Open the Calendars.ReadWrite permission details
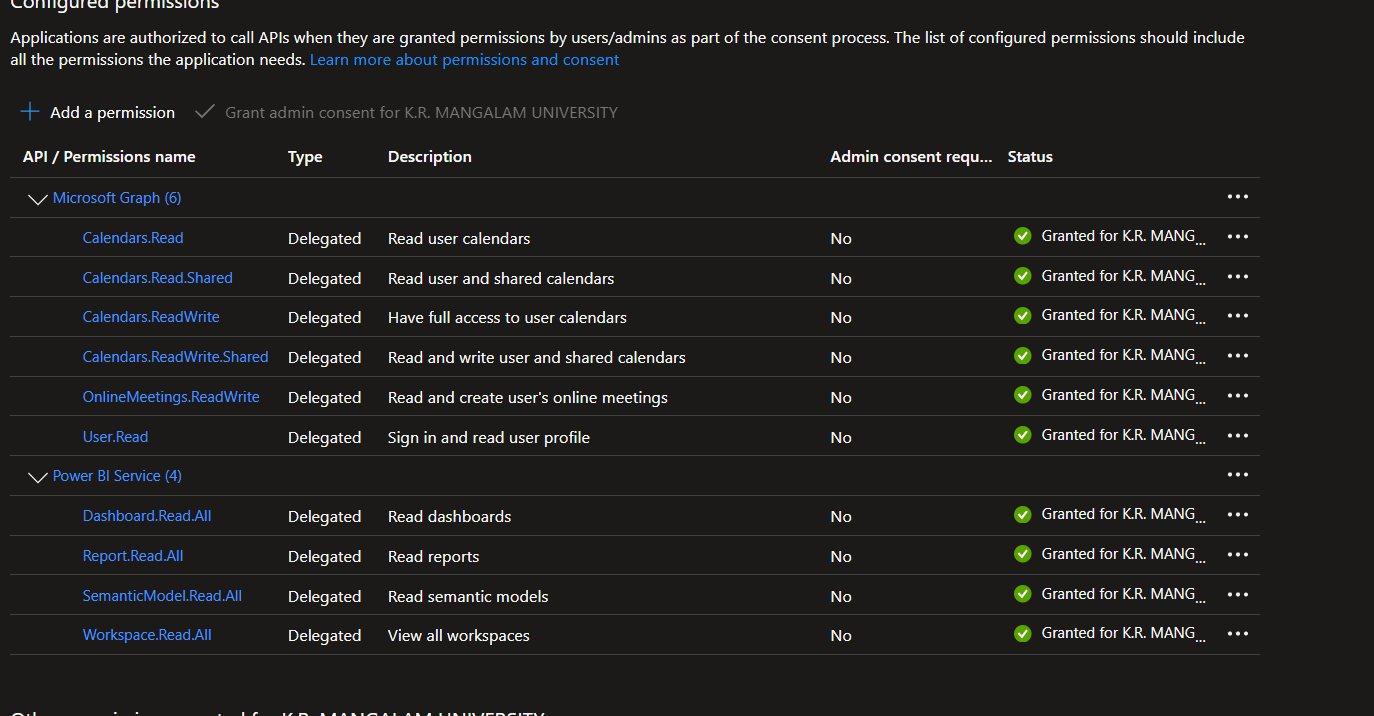 150,316
